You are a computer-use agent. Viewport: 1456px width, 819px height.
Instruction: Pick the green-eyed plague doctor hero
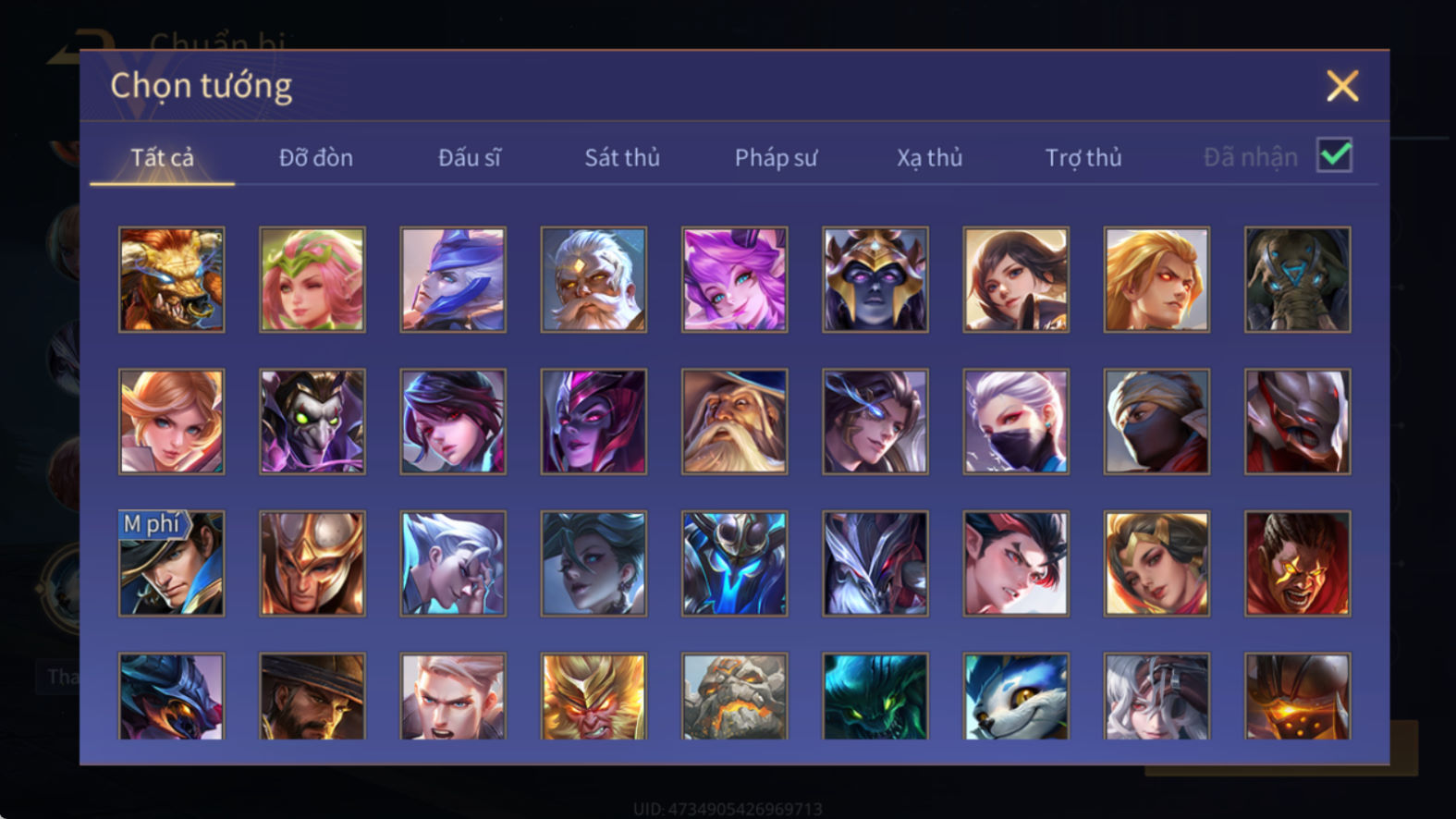[x=312, y=422]
